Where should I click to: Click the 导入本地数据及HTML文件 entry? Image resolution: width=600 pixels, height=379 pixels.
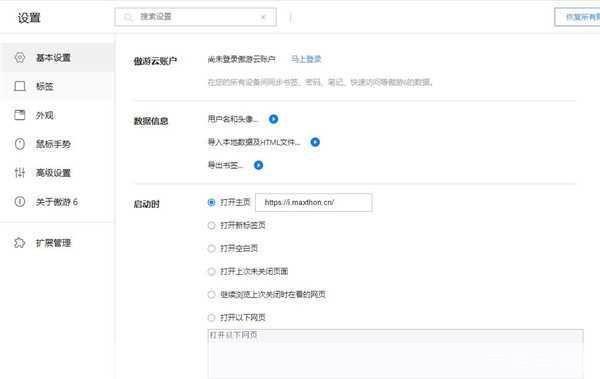(x=254, y=142)
